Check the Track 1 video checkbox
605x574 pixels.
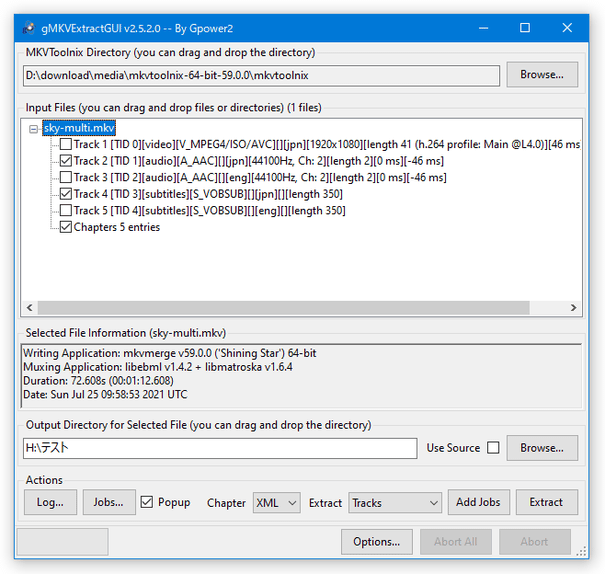[66, 144]
